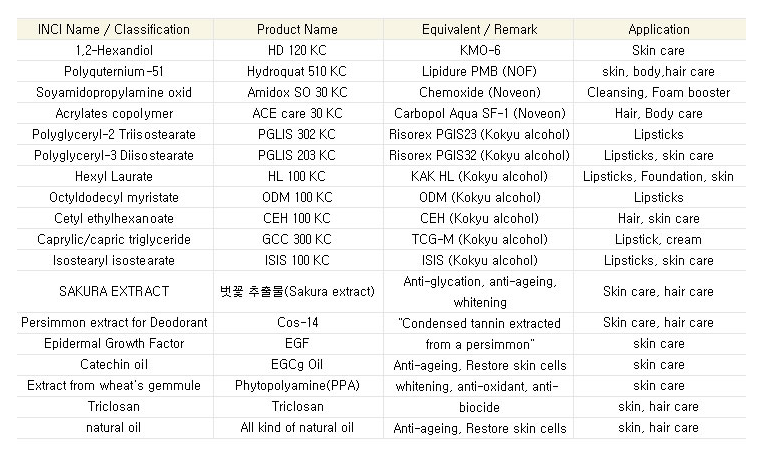The image size is (766, 463).
Task: Click the Hydroquat 510 KC cell
Action: coord(297,71)
